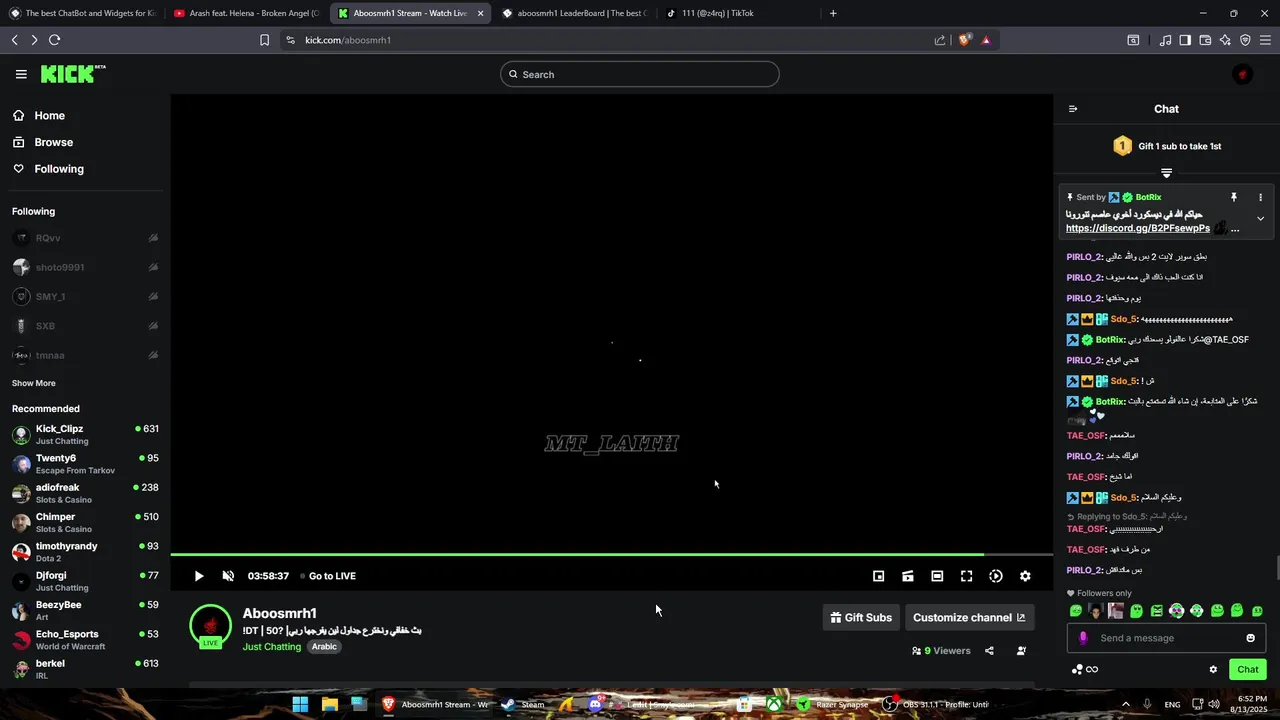Open playback speed icon in player controls

[996, 576]
